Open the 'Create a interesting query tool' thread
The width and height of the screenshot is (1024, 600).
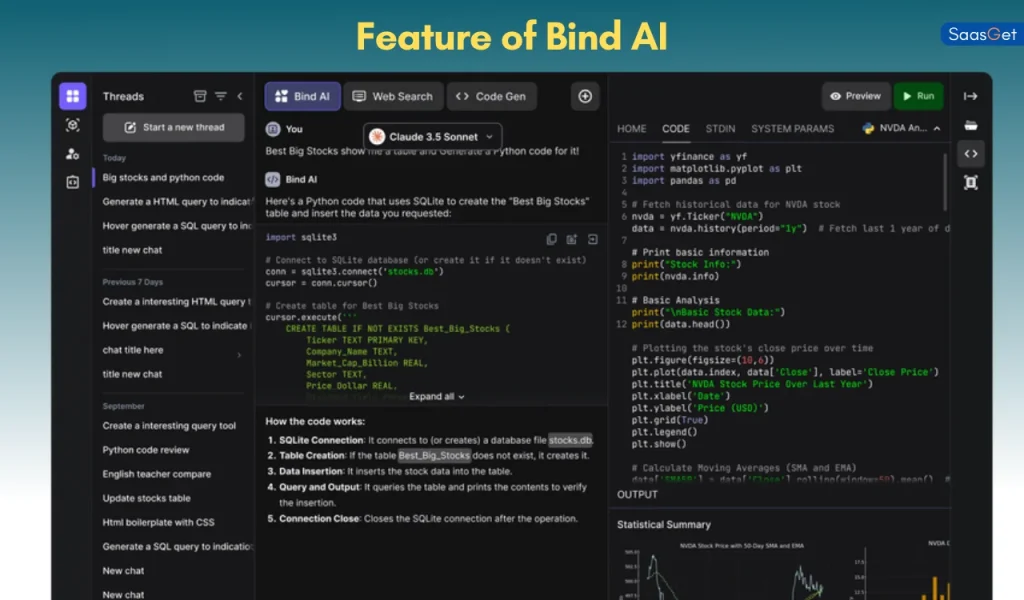[169, 426]
